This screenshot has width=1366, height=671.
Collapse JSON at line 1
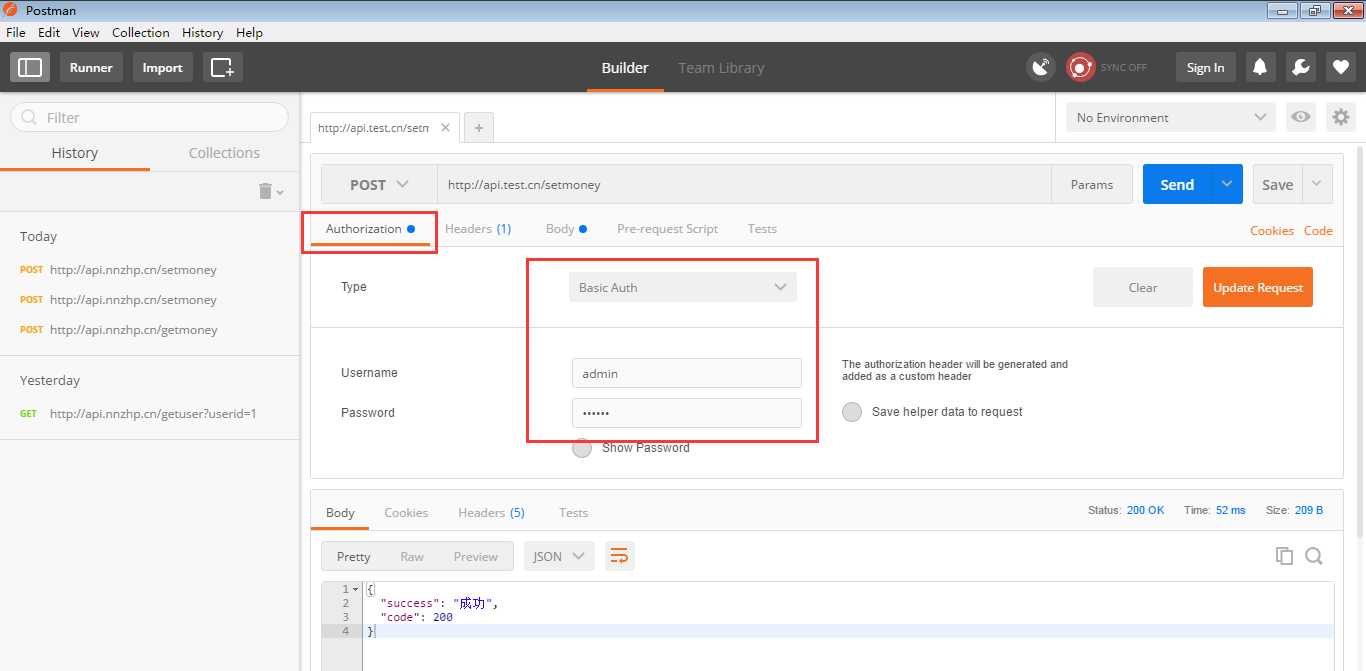(x=355, y=590)
